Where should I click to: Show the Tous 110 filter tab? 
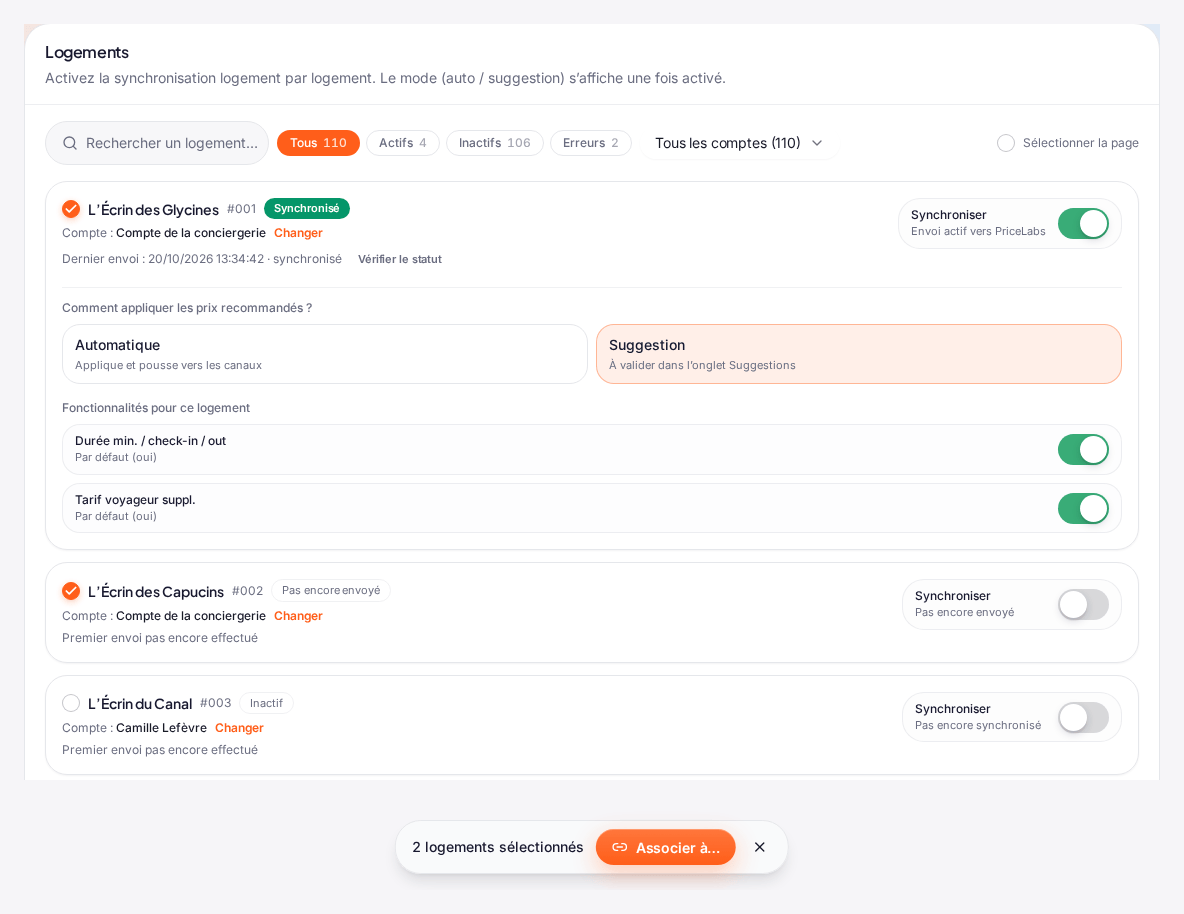(318, 144)
